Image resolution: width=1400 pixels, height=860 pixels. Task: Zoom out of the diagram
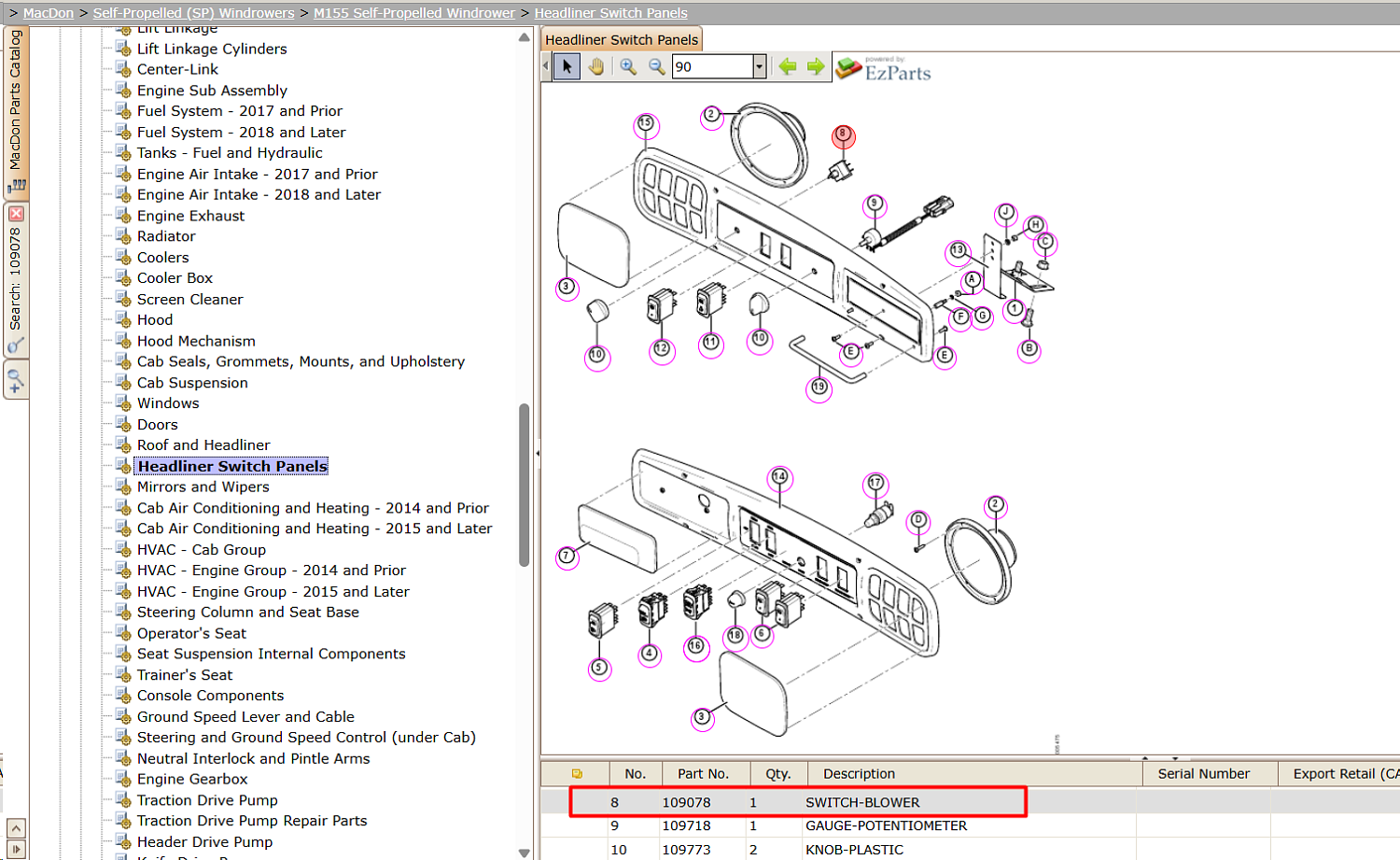tap(657, 66)
